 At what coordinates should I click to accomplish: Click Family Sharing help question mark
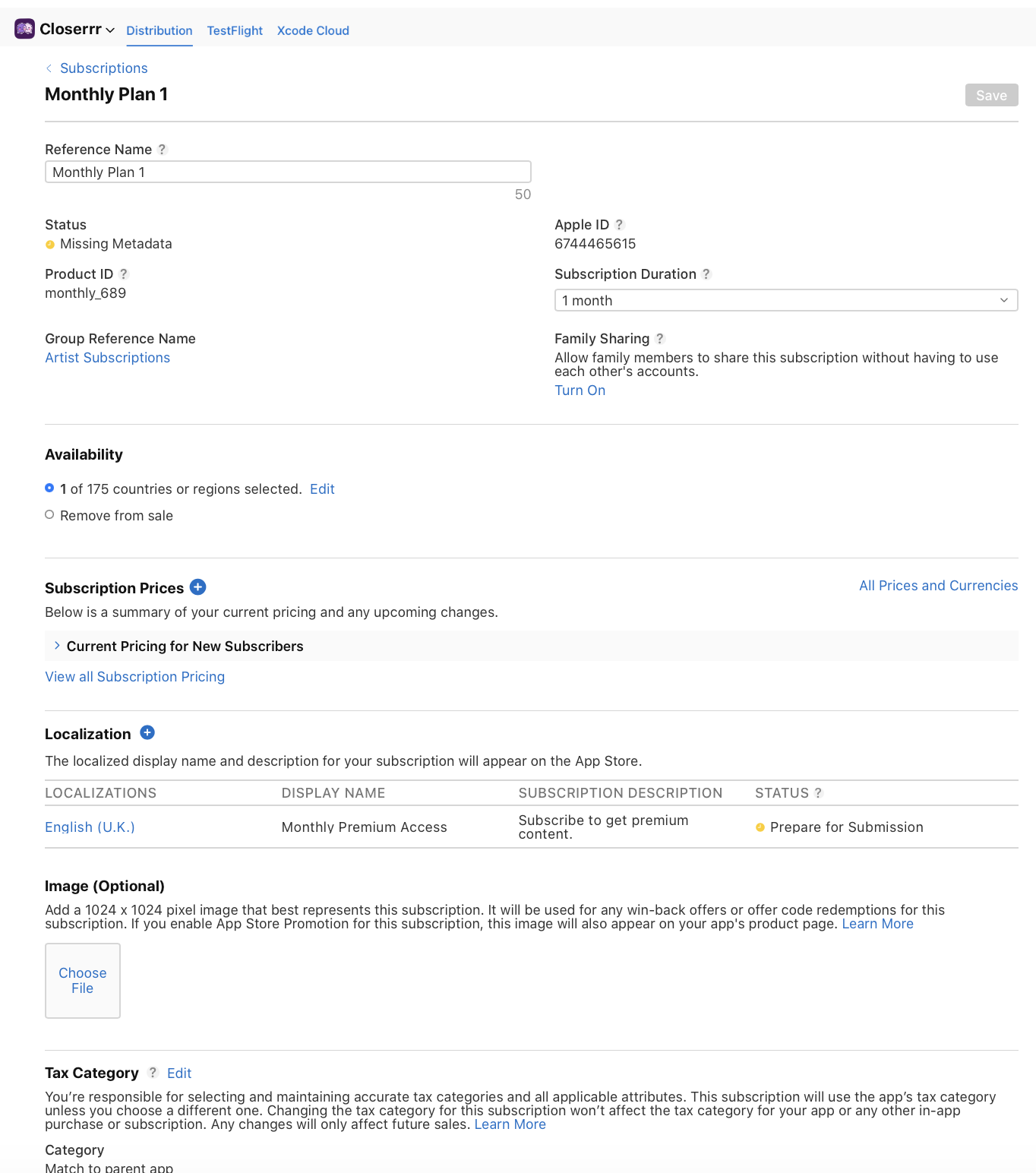click(x=660, y=339)
